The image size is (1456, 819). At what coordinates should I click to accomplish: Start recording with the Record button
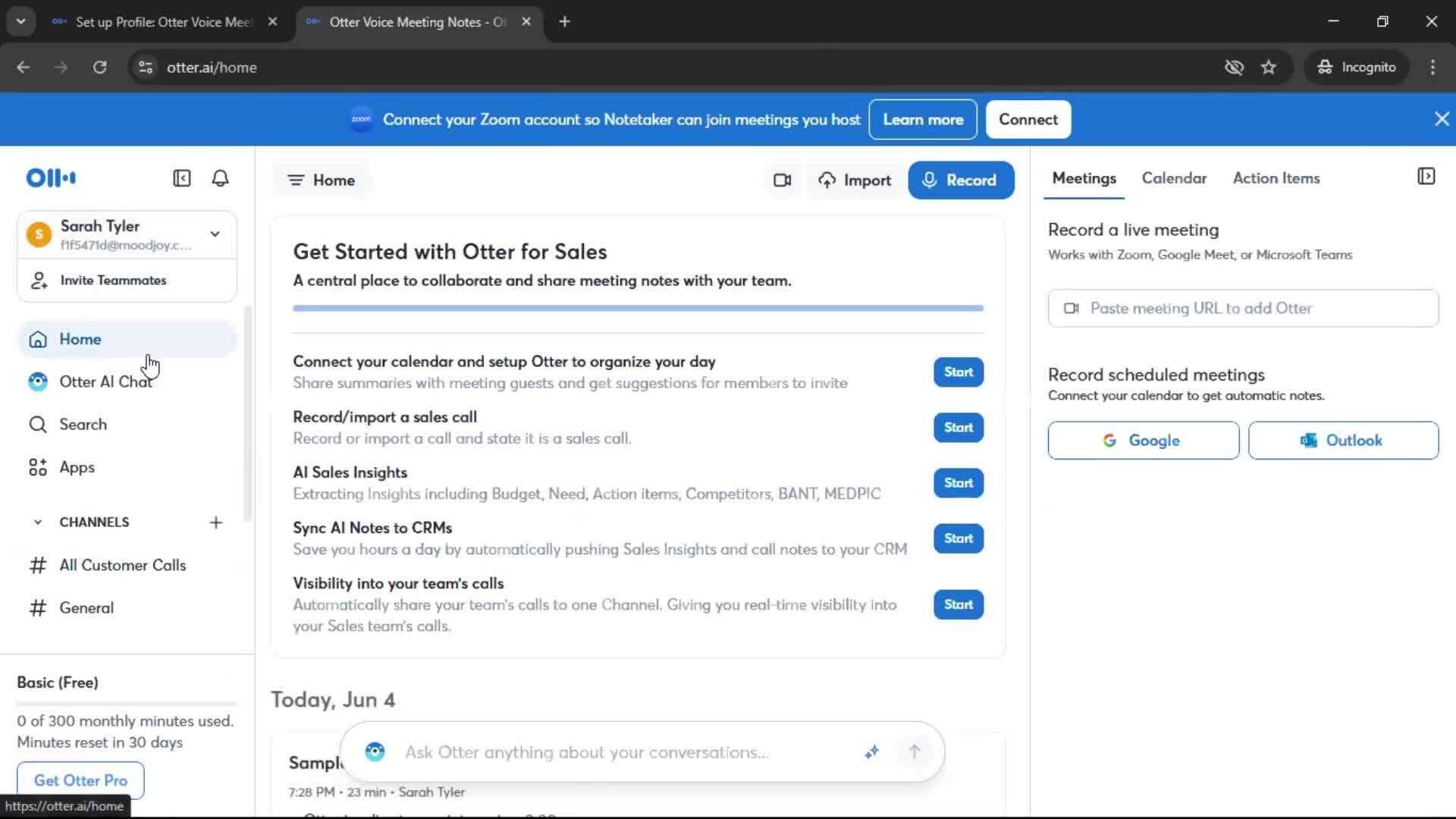click(x=961, y=180)
